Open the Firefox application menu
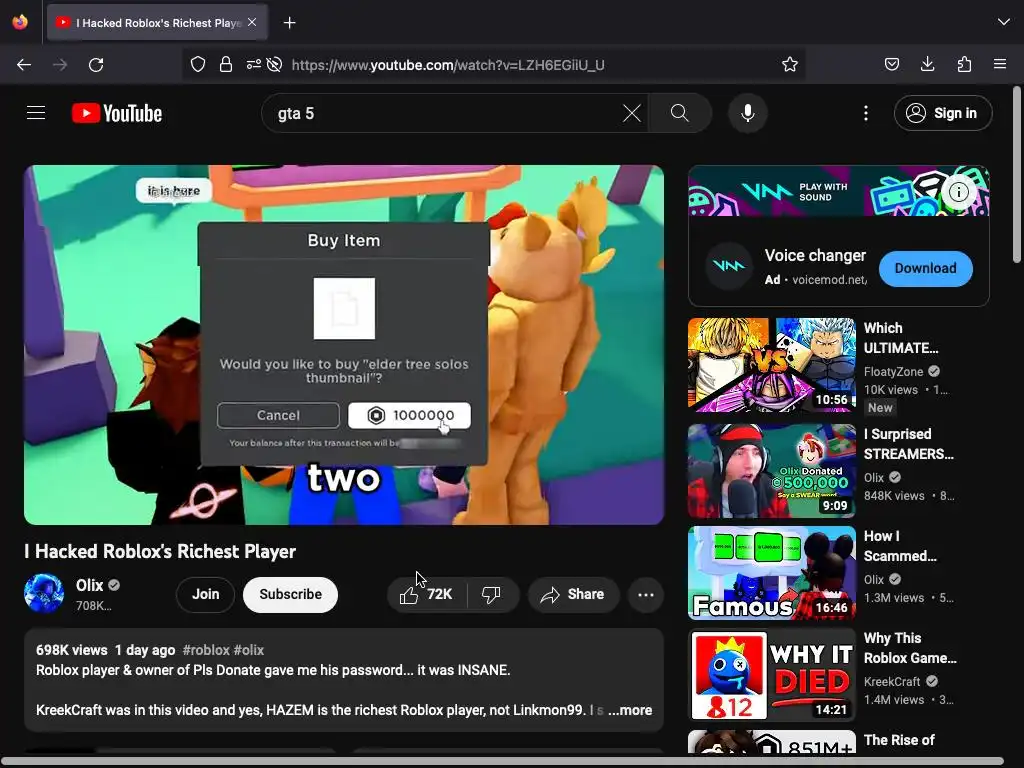The image size is (1024, 768). pos(1000,64)
